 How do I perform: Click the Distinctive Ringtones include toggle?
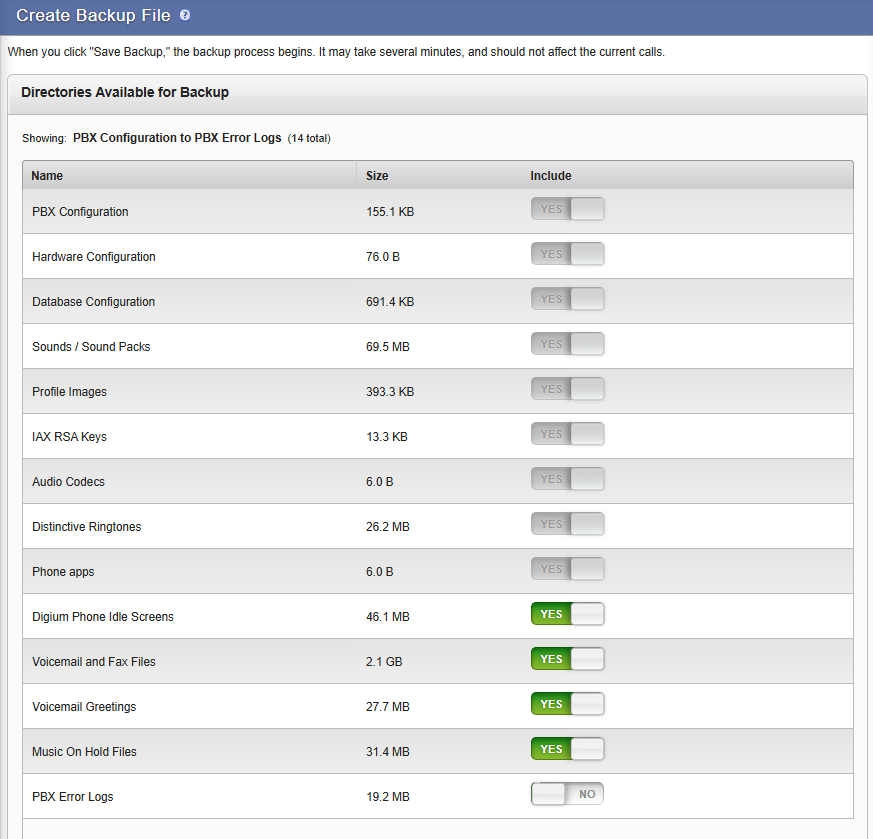coord(567,524)
